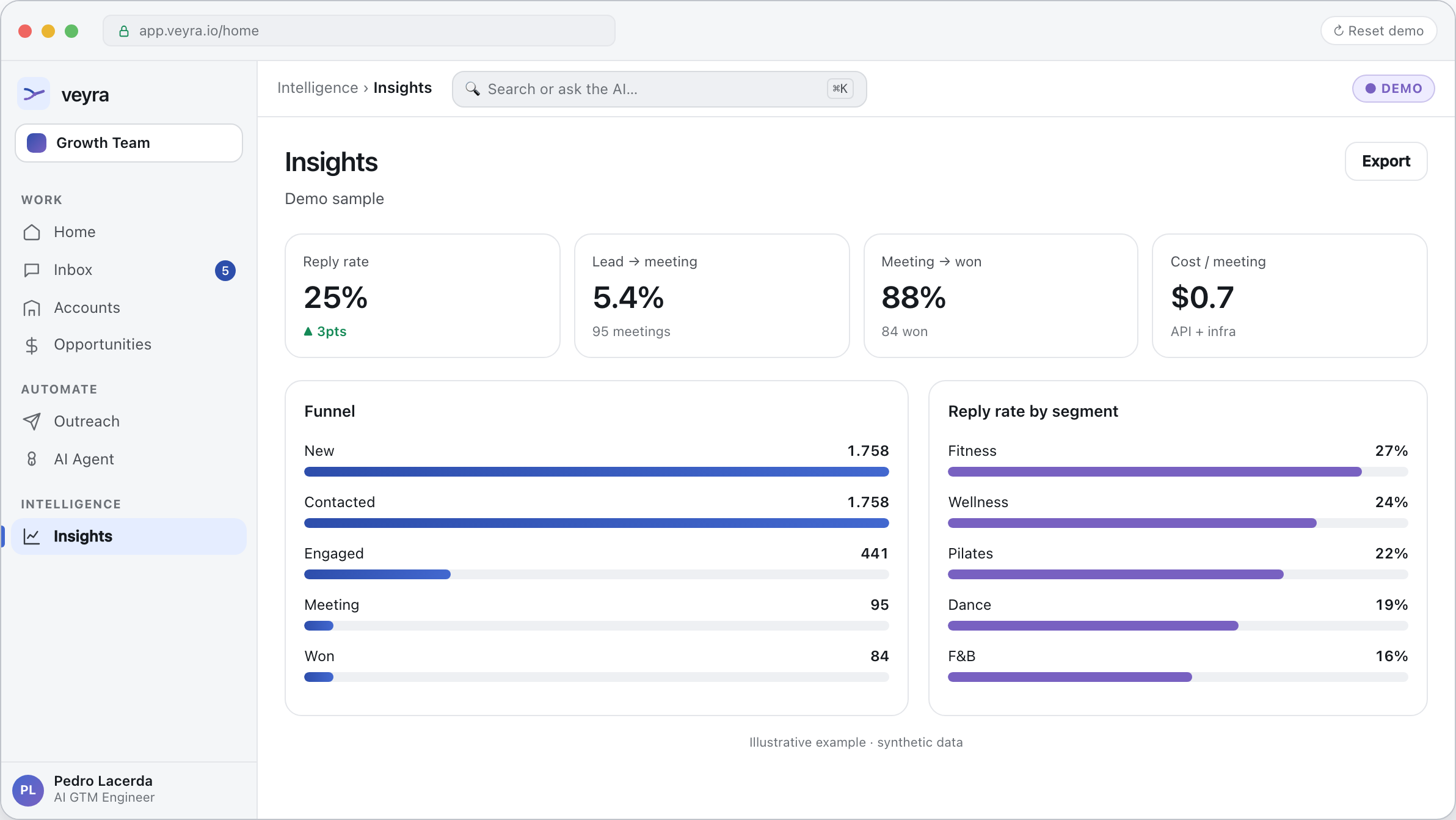Click the Accounts building icon
This screenshot has height=820, width=1456.
[x=32, y=308]
